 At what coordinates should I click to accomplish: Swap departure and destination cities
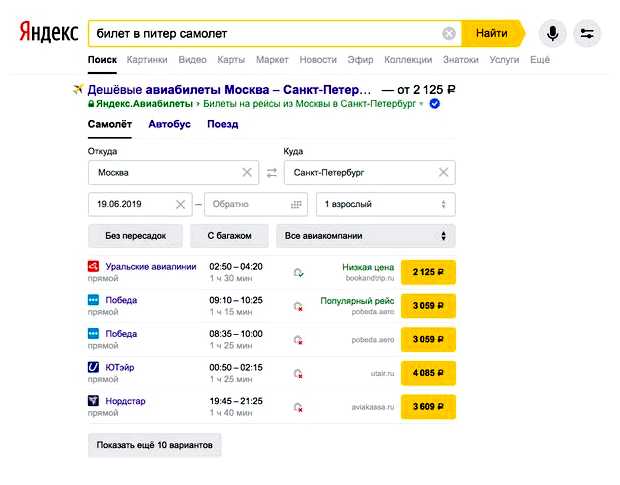pos(271,173)
